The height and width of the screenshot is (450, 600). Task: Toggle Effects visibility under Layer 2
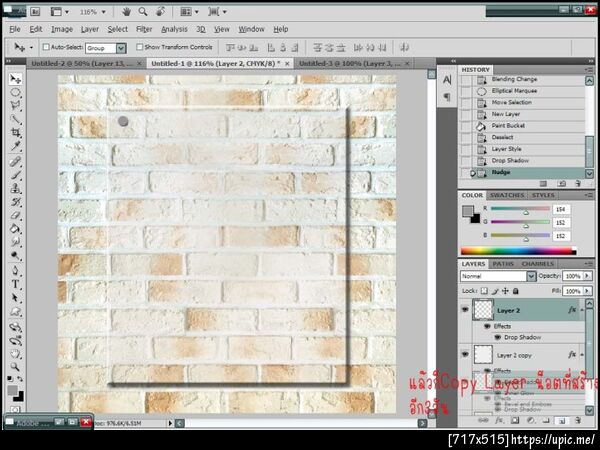click(x=487, y=326)
